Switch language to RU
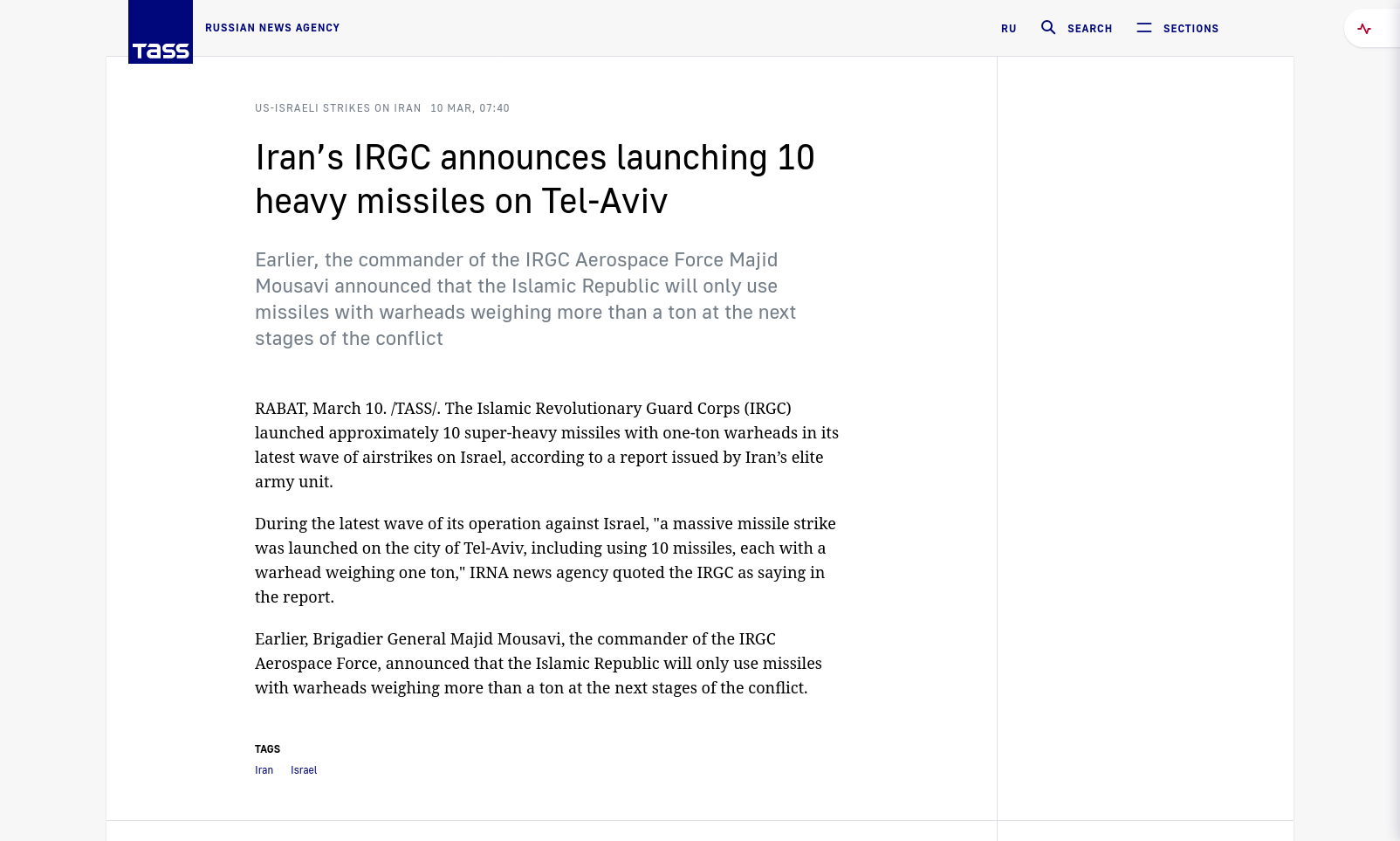 (x=1009, y=29)
